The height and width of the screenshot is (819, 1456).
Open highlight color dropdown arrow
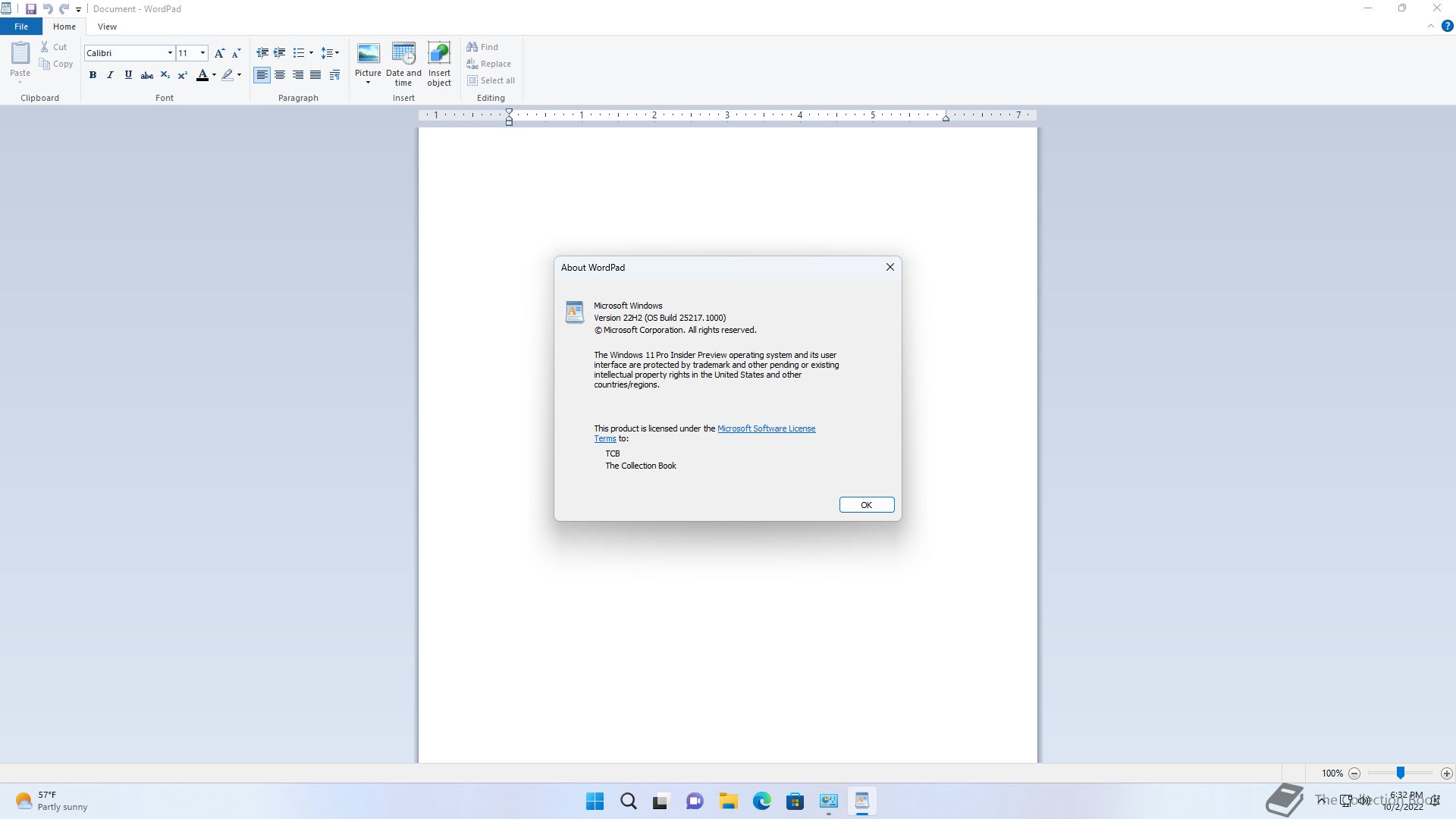click(x=239, y=75)
